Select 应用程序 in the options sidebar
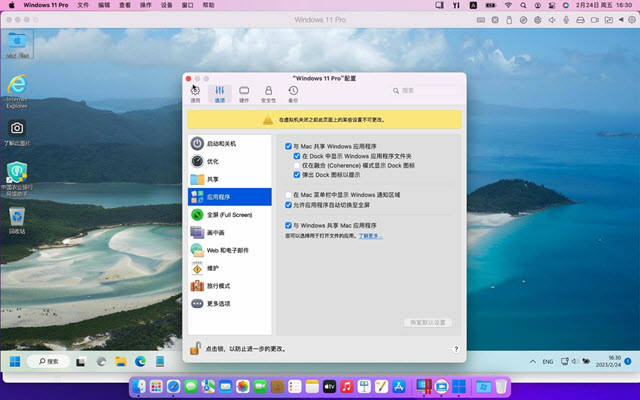Image resolution: width=640 pixels, height=400 pixels. click(x=230, y=197)
